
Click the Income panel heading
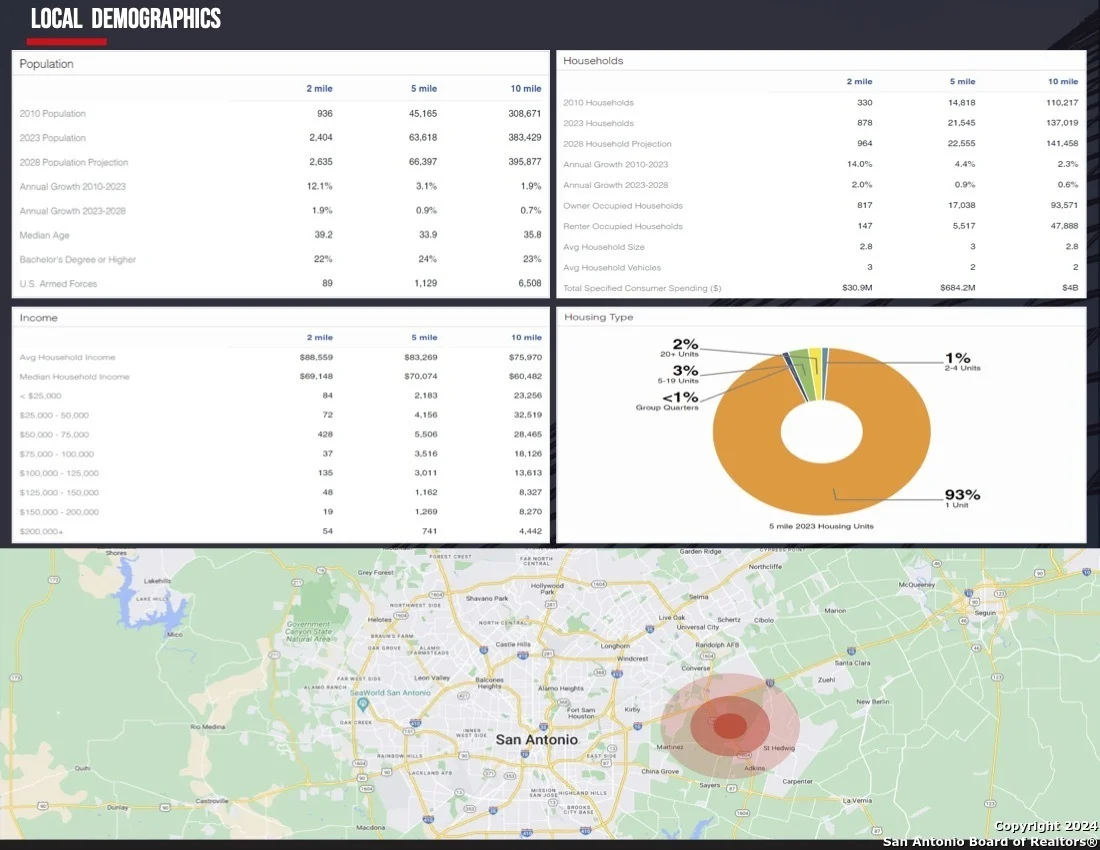pyautogui.click(x=39, y=318)
